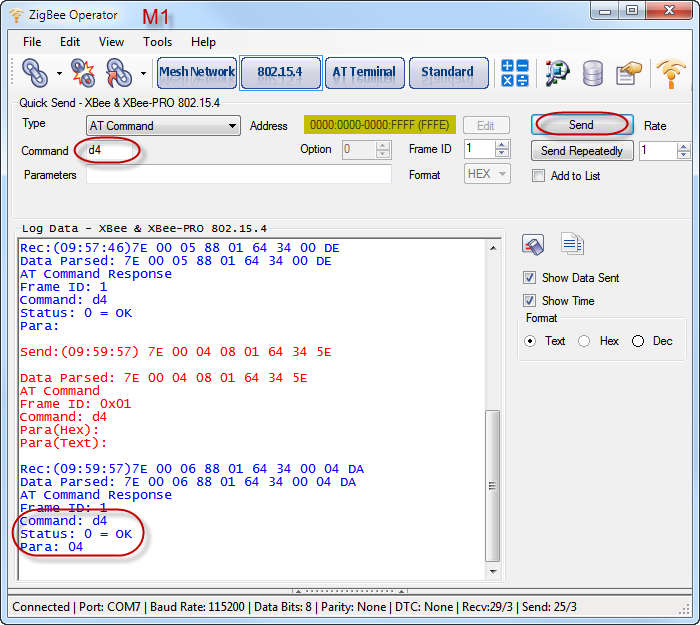Click 'Send:(09:59:57)' log line

[x=175, y=352]
